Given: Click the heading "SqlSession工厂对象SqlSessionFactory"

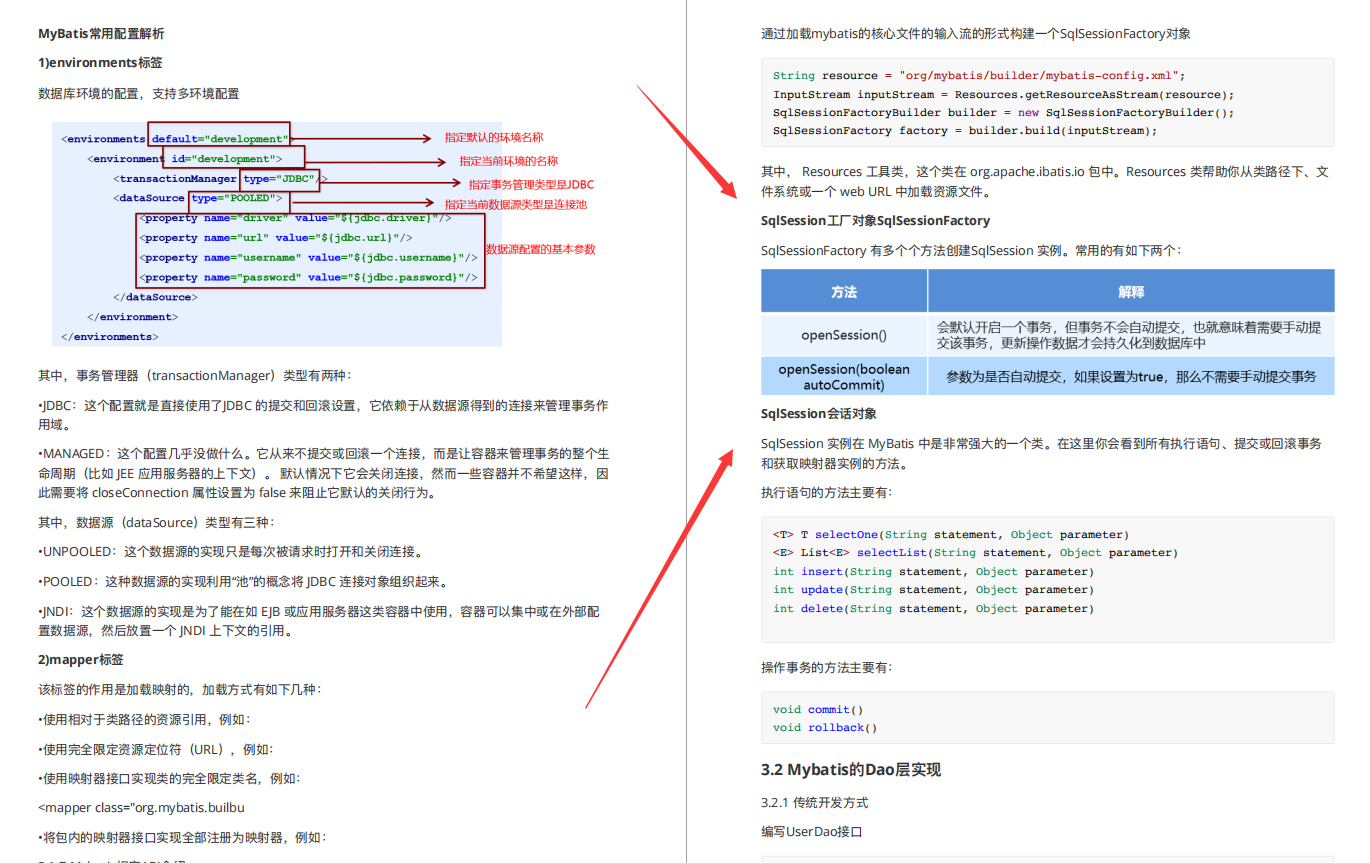Looking at the screenshot, I should tap(875, 220).
